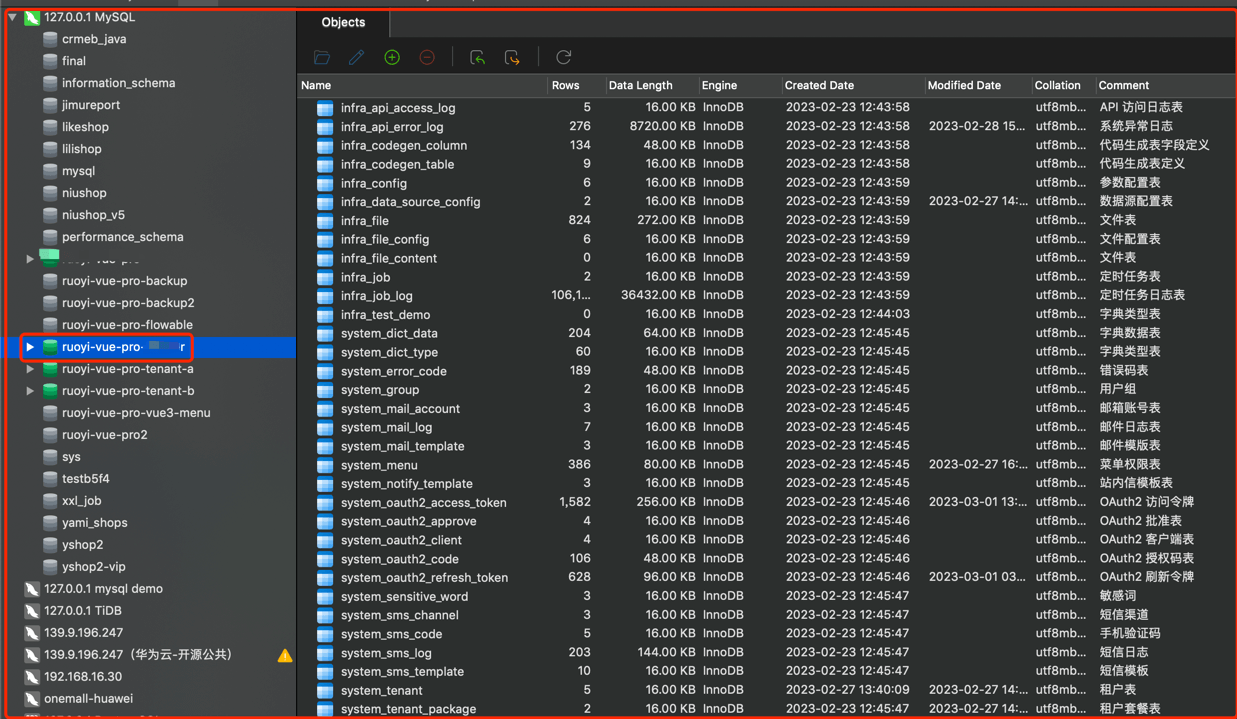
Task: Select the infra_api_error_log table row
Action: [391, 127]
